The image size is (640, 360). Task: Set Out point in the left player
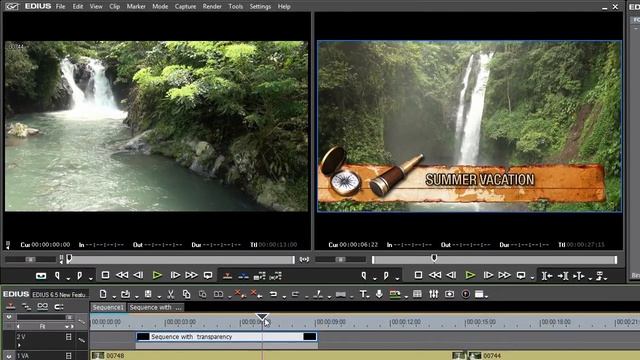coord(80,276)
